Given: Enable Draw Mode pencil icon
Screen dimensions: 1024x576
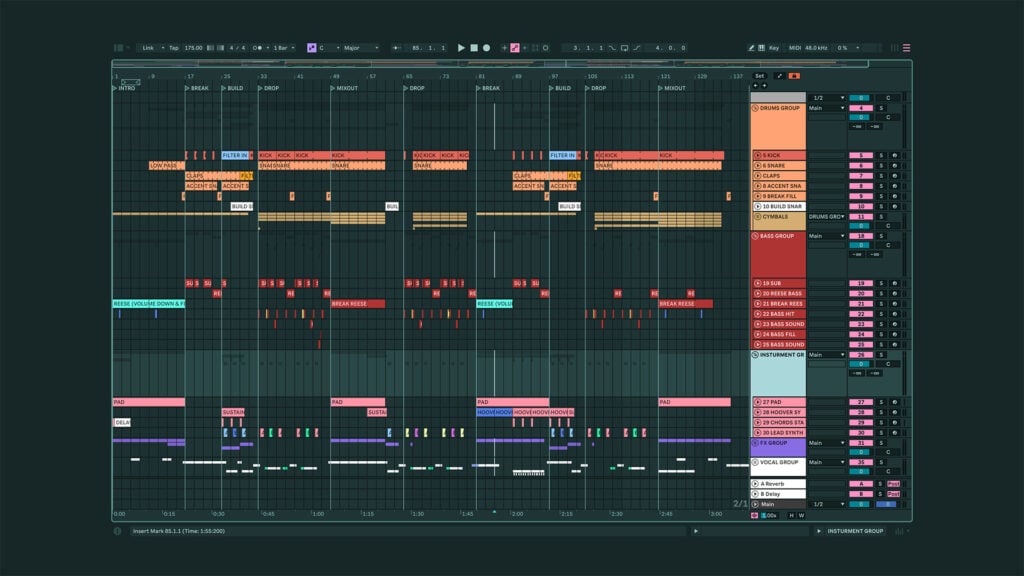Looking at the screenshot, I should point(751,48).
